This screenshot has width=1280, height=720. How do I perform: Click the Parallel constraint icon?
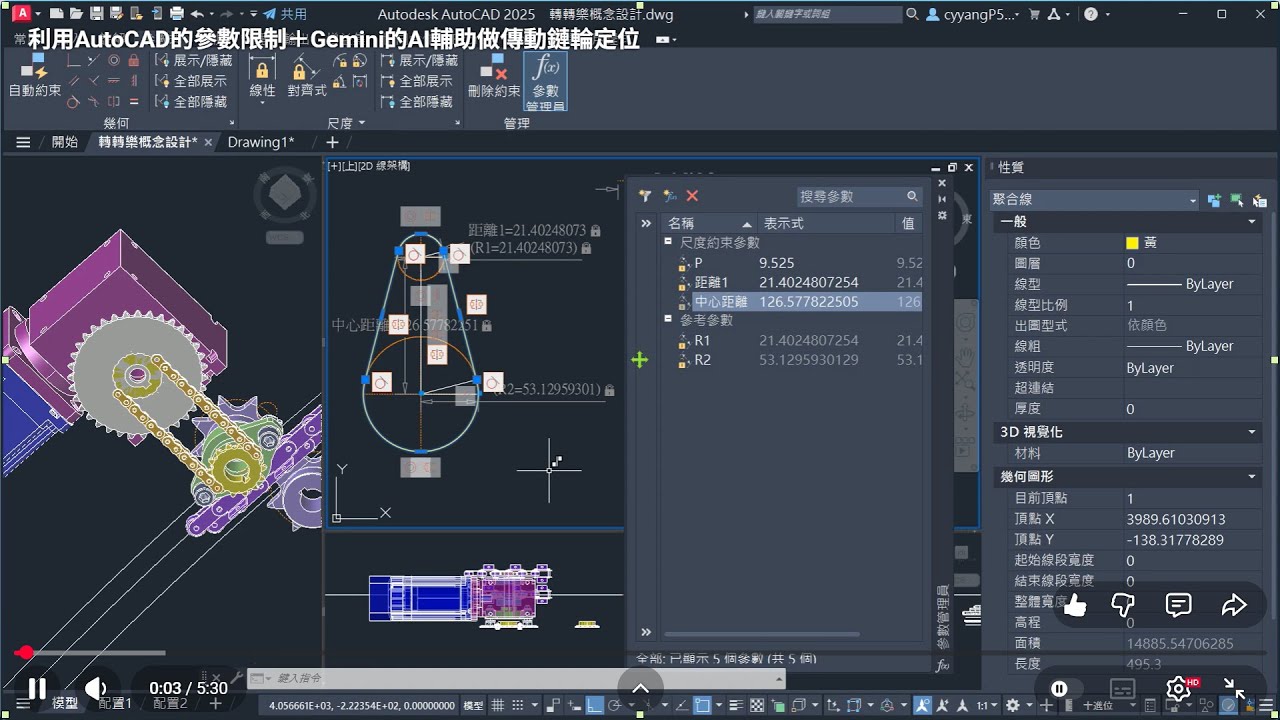(74, 81)
